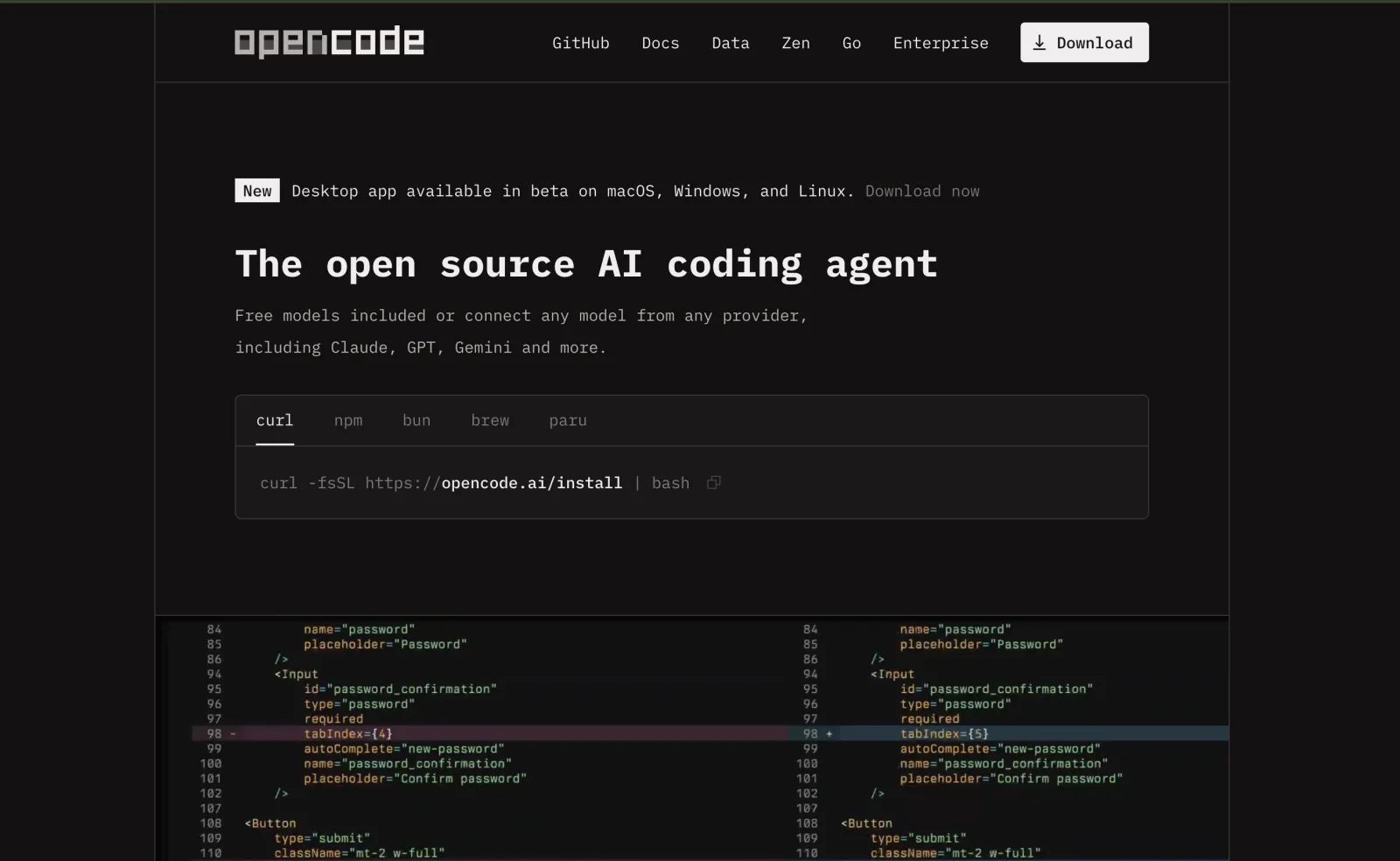The image size is (1400, 861).
Task: Click right pane placeholder="Confirm password" line
Action: click(1011, 778)
